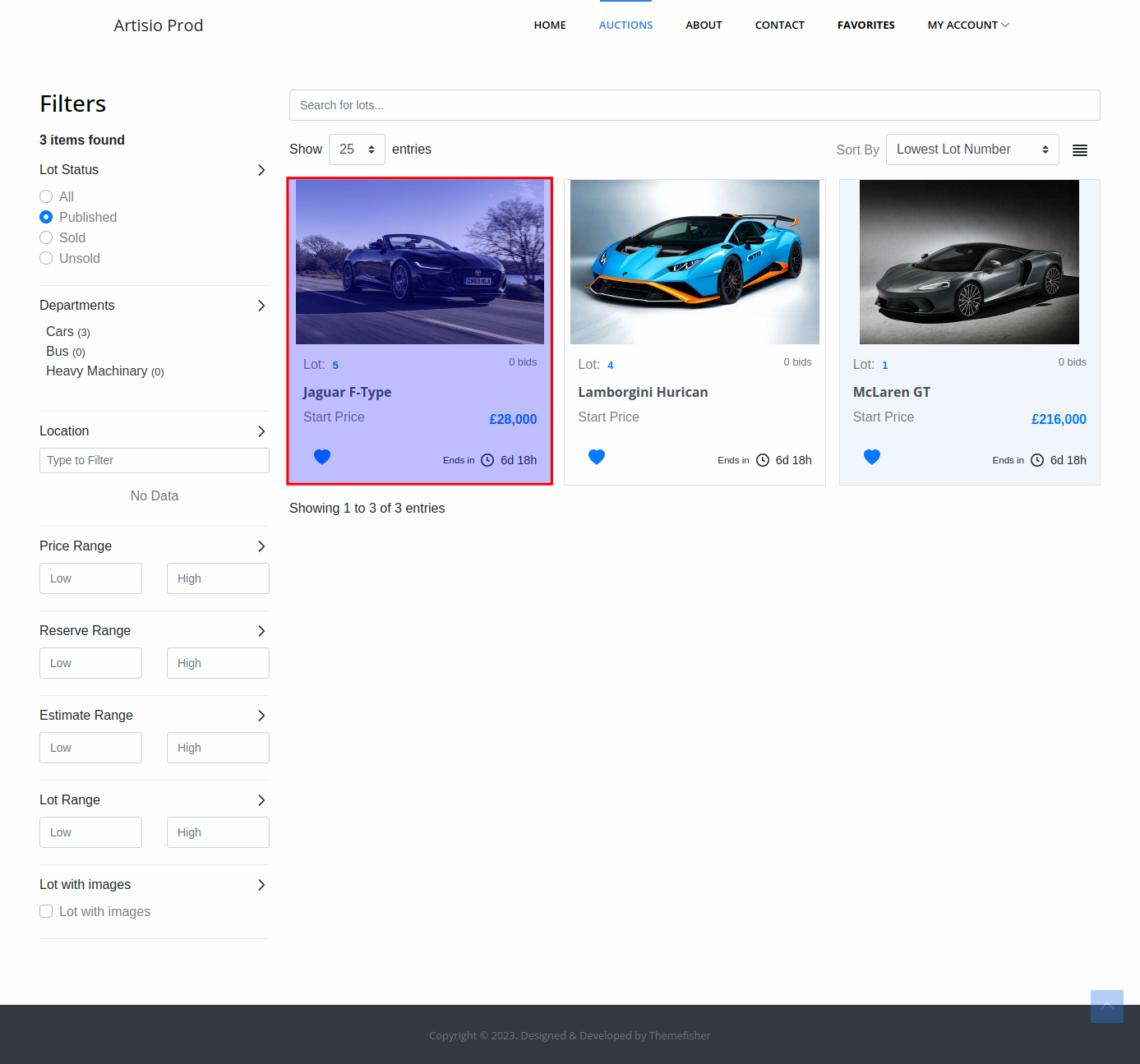Click the Reserve Range High field

coord(218,663)
